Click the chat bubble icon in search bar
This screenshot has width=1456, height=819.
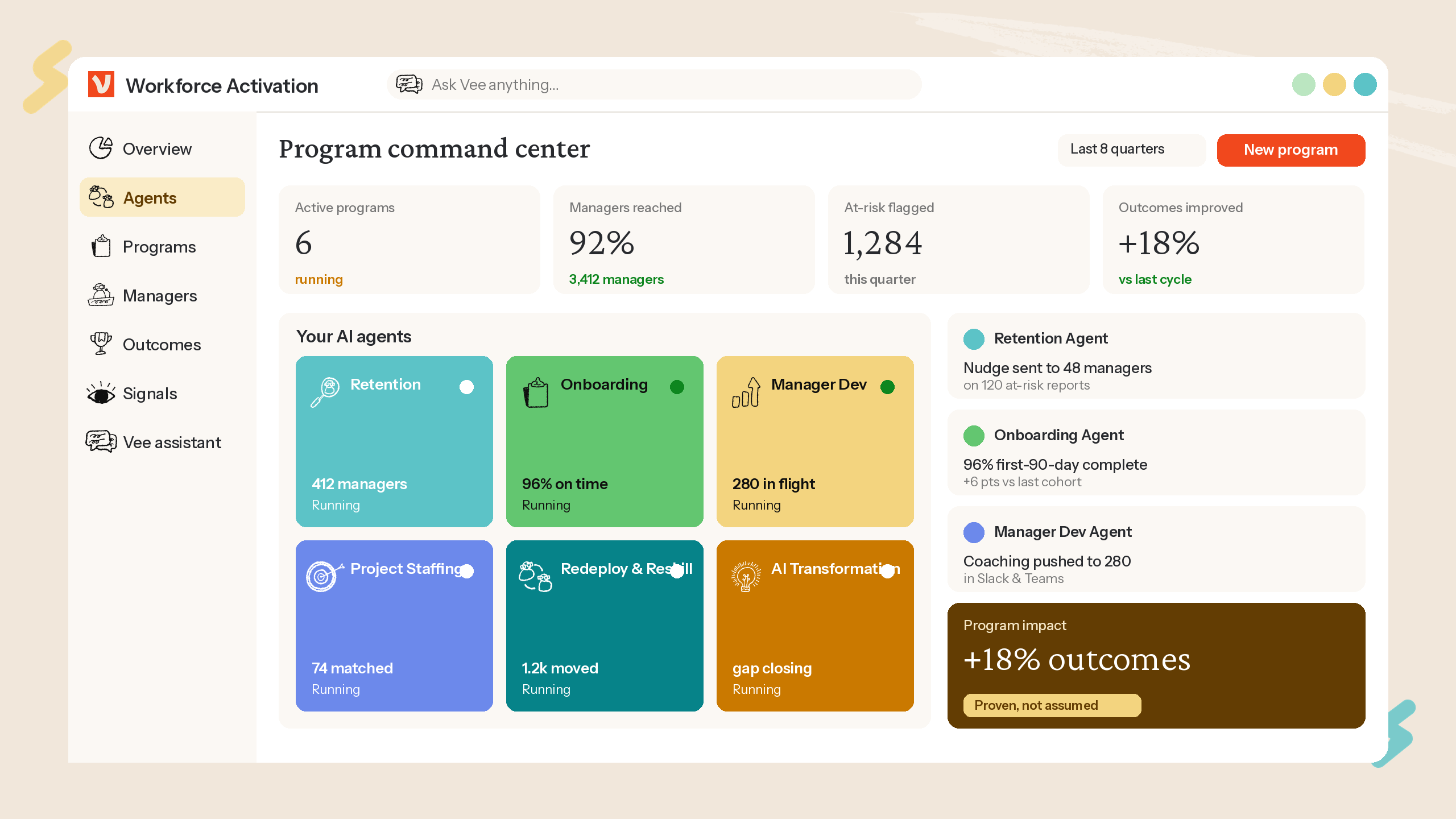409,84
